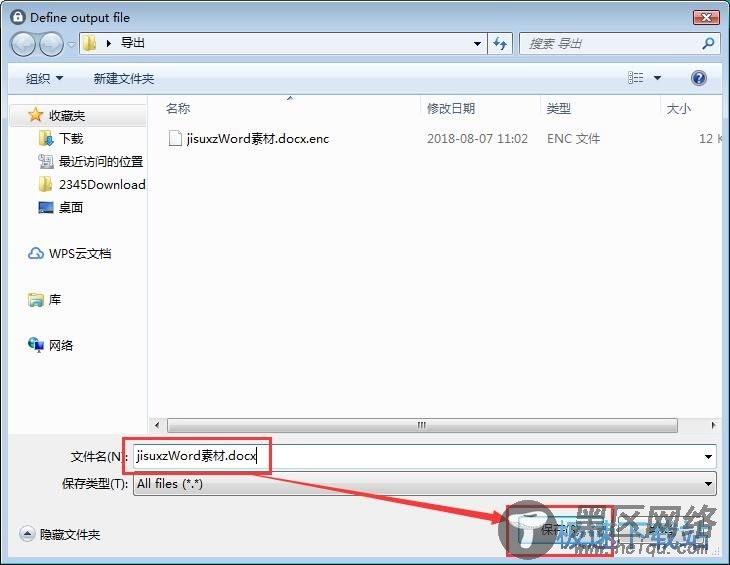Select 网络 in the navigation pane
This screenshot has width=730, height=565.
tap(61, 345)
